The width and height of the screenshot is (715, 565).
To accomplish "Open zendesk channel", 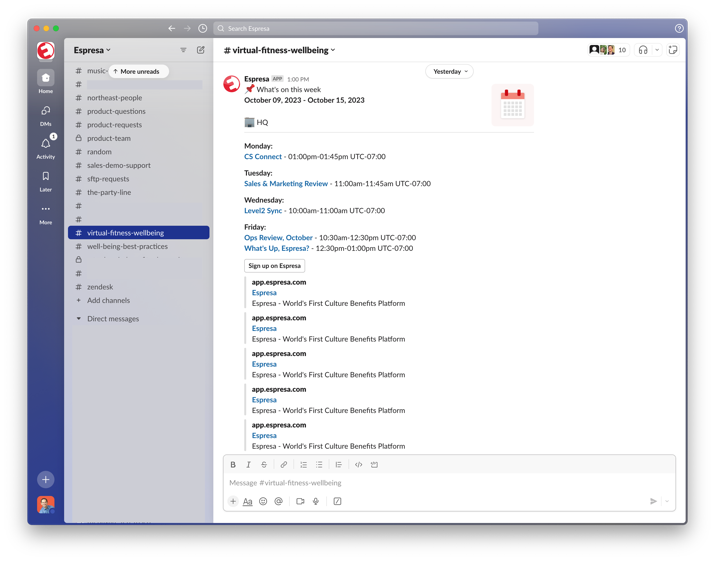I will tap(139, 287).
